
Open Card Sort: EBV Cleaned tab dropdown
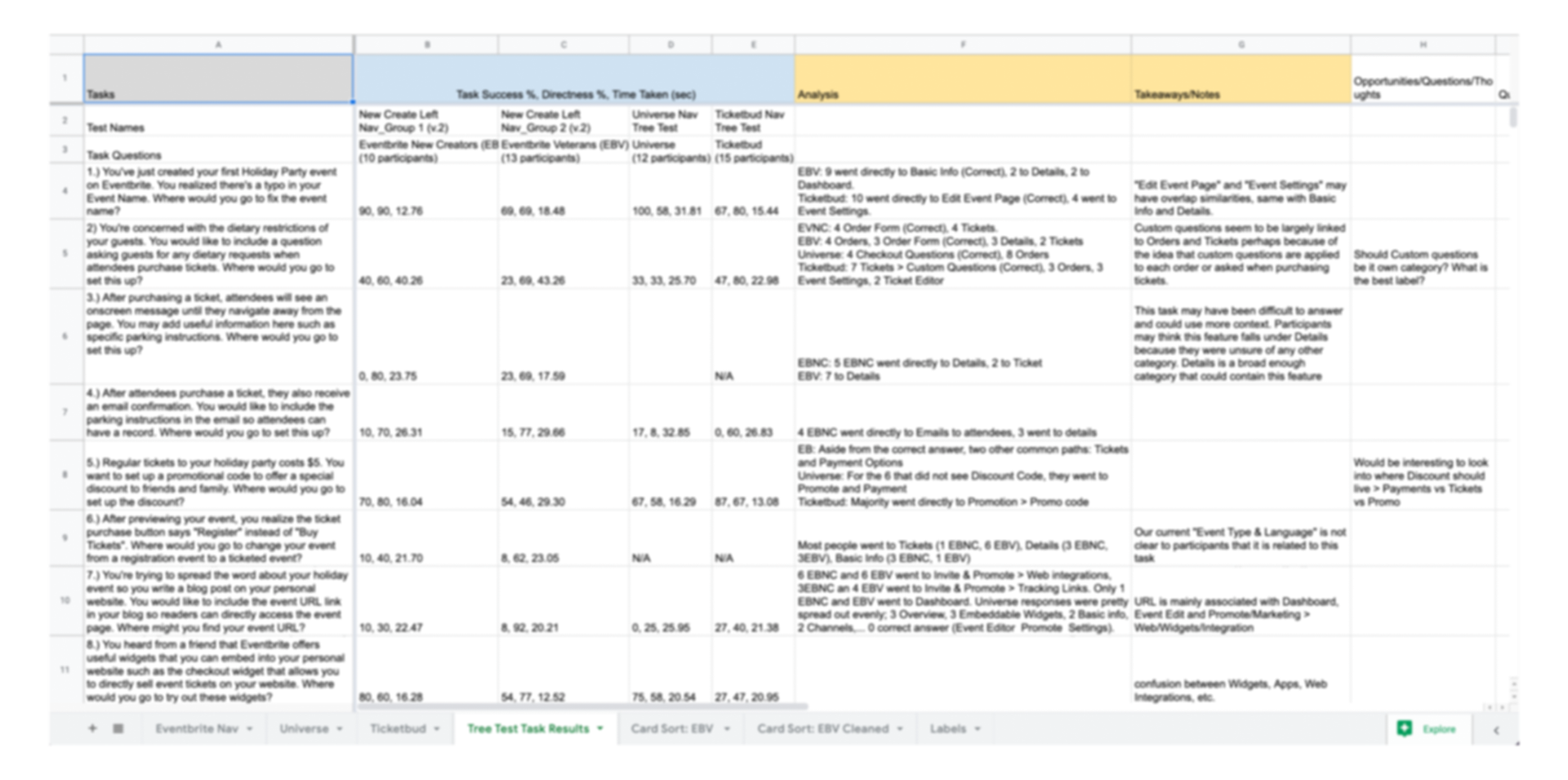pos(900,729)
